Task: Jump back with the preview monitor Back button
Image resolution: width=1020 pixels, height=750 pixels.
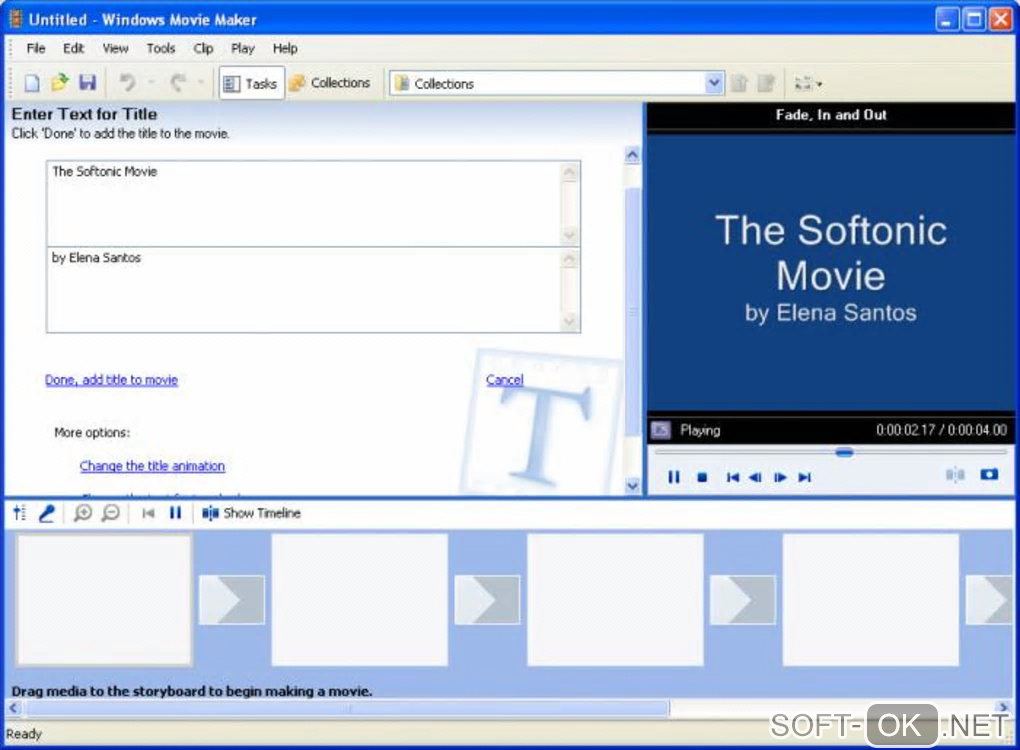Action: pos(732,477)
